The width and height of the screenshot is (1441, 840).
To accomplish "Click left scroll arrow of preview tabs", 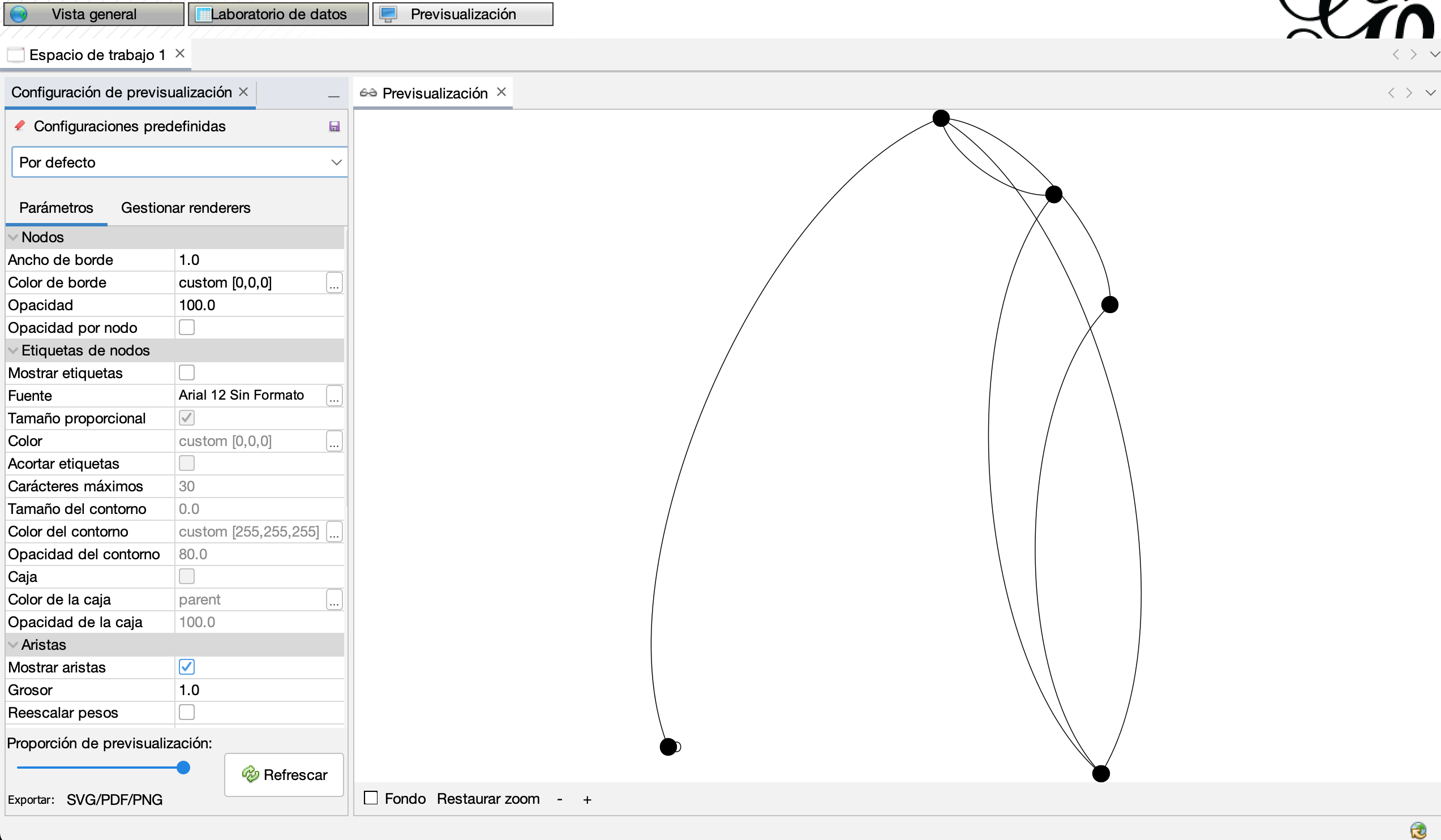I will pyautogui.click(x=1391, y=93).
